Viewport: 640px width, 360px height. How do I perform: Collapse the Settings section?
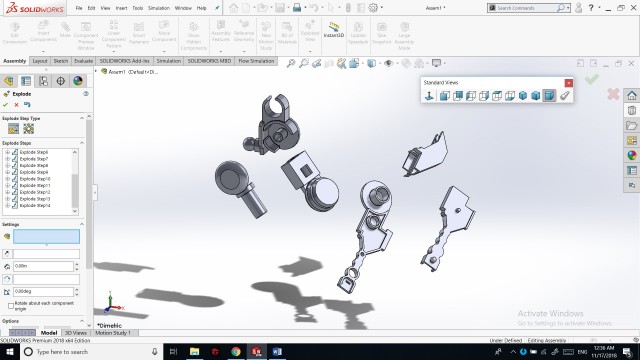pos(82,224)
